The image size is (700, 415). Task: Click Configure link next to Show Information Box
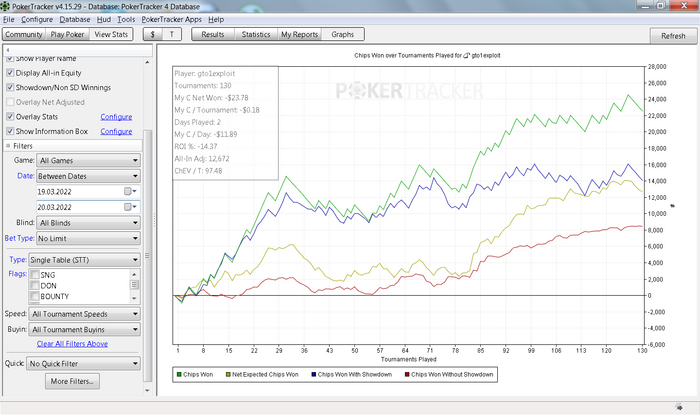[116, 131]
